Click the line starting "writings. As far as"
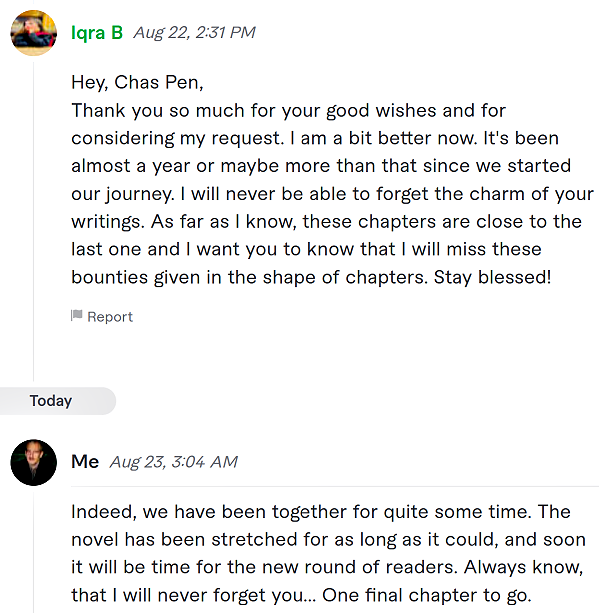This screenshot has height=614, width=600. (x=326, y=222)
